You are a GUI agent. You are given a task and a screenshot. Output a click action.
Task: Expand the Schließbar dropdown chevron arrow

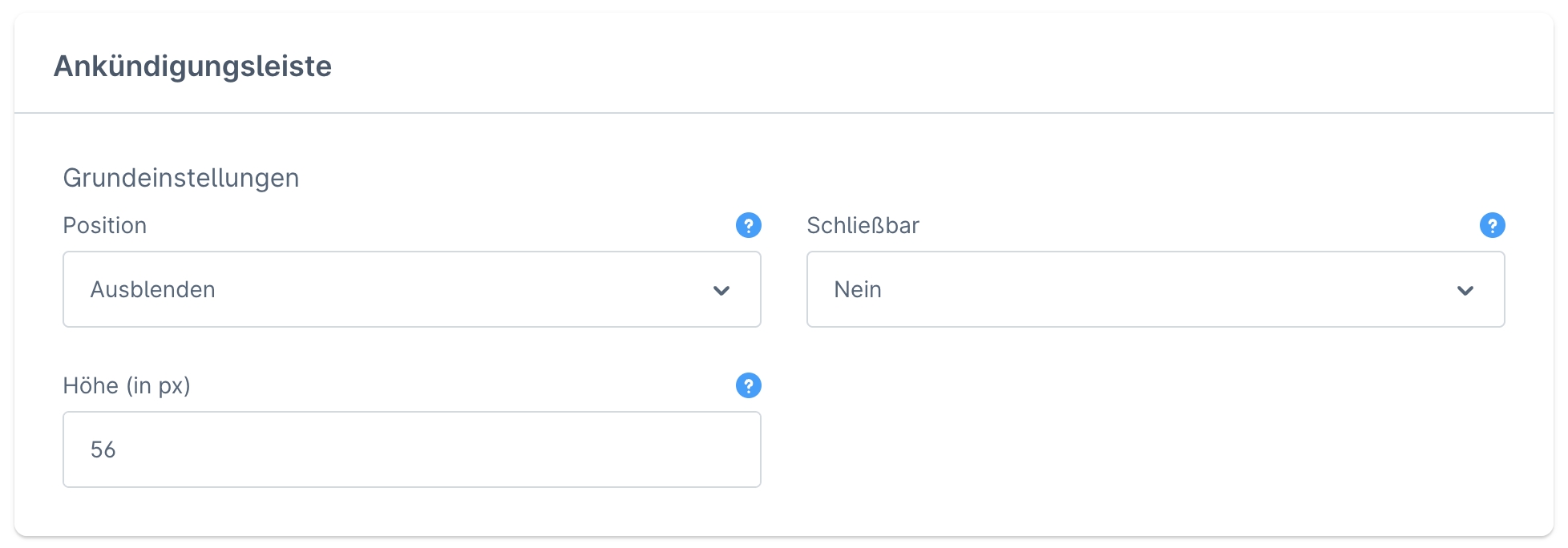click(x=1465, y=290)
